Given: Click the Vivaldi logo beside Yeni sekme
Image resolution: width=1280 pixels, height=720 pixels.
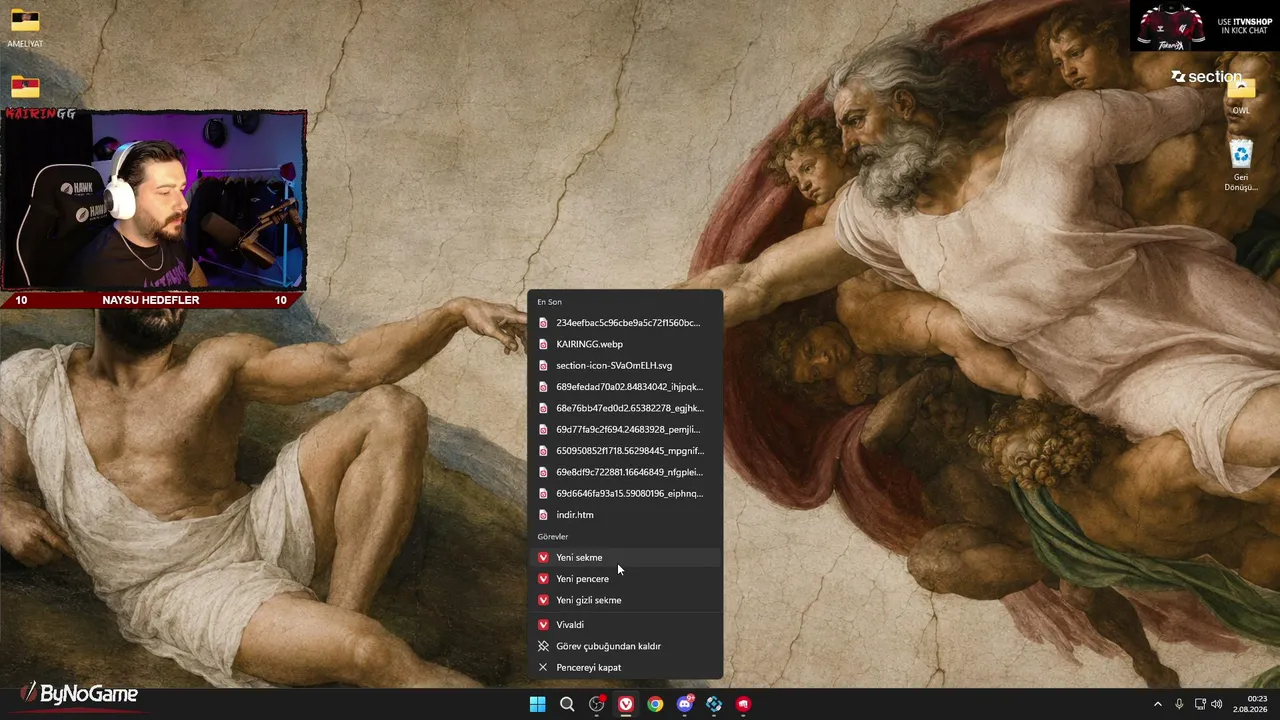Looking at the screenshot, I should [543, 557].
